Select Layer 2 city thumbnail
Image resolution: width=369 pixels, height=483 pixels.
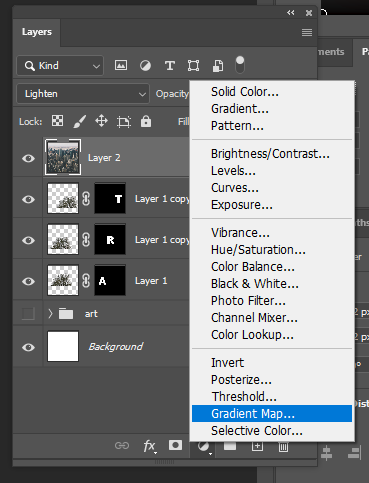[x=63, y=157]
